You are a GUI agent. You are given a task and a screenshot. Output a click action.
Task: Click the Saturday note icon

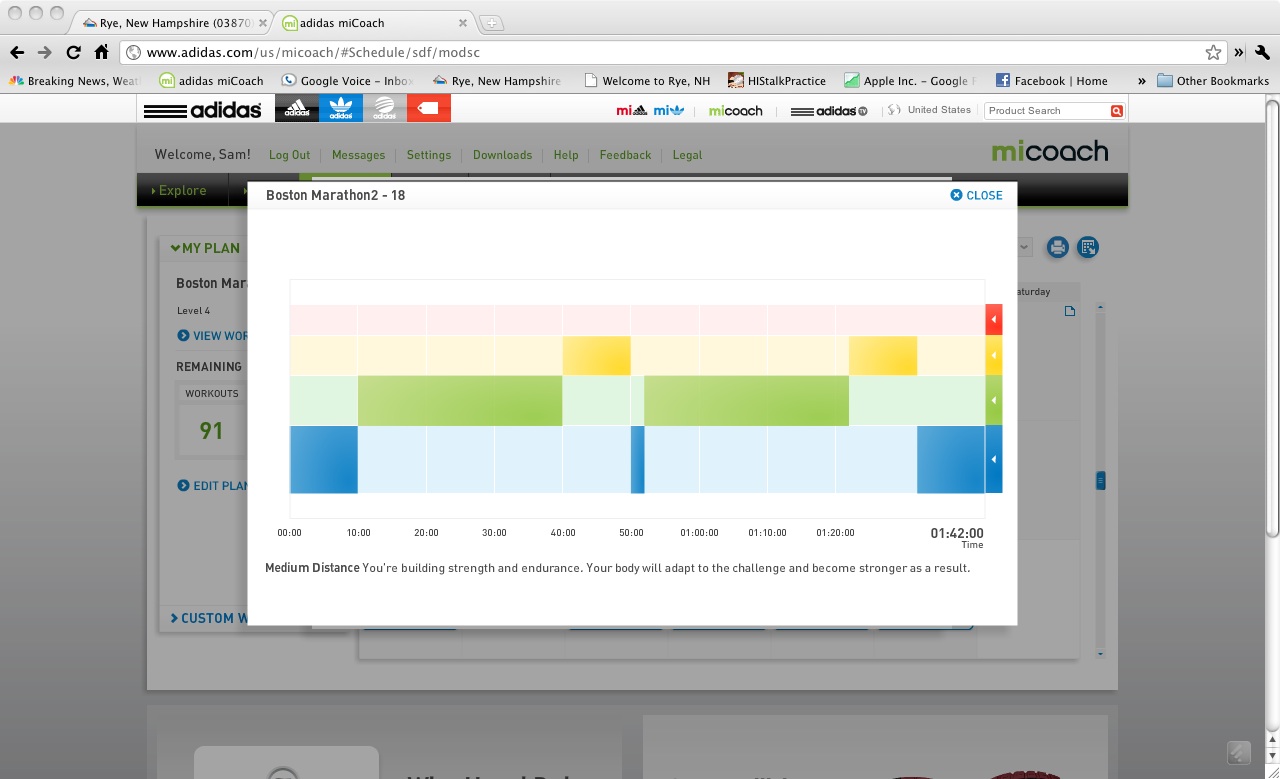1070,312
